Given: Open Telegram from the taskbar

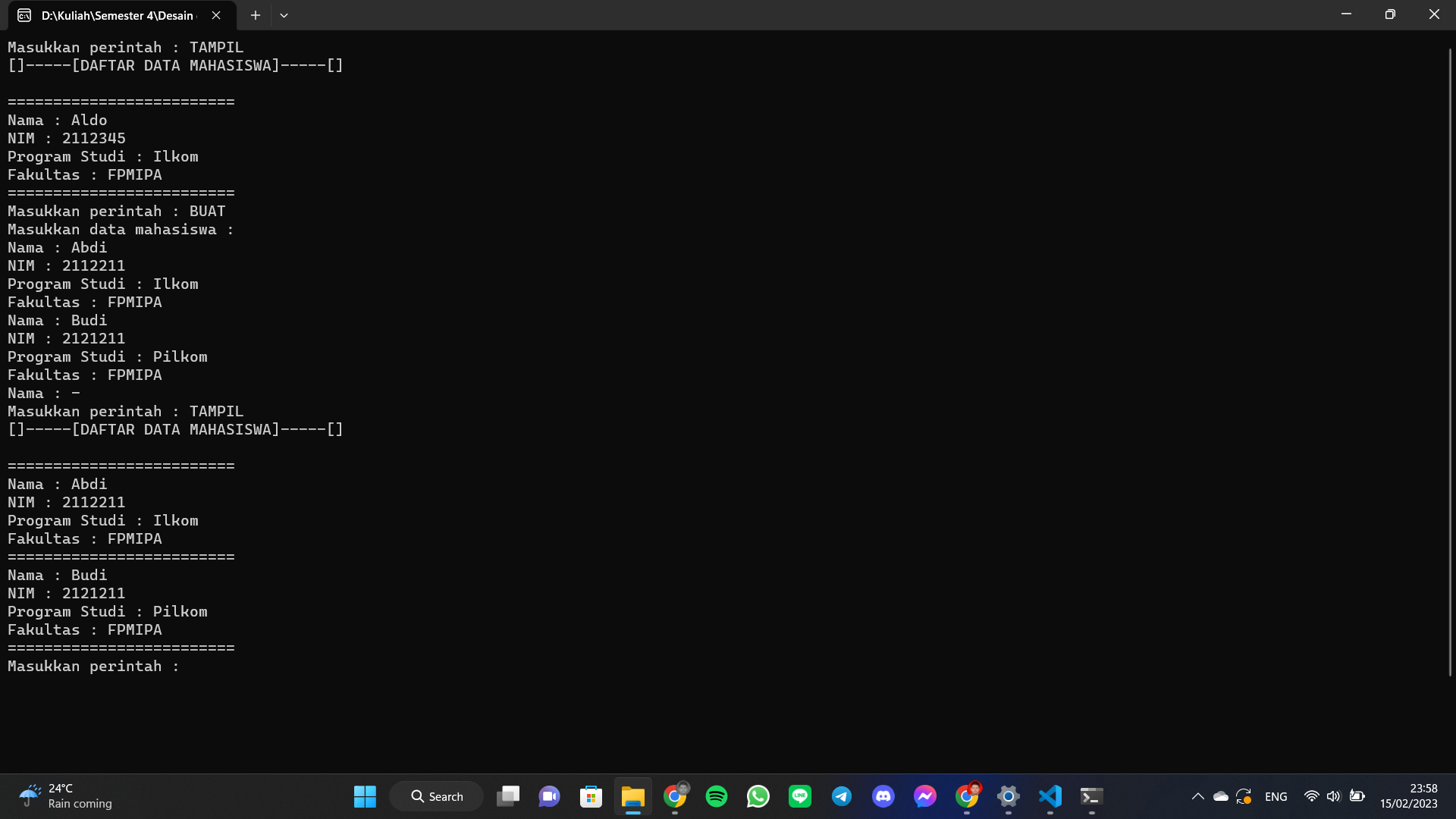Looking at the screenshot, I should (x=842, y=796).
